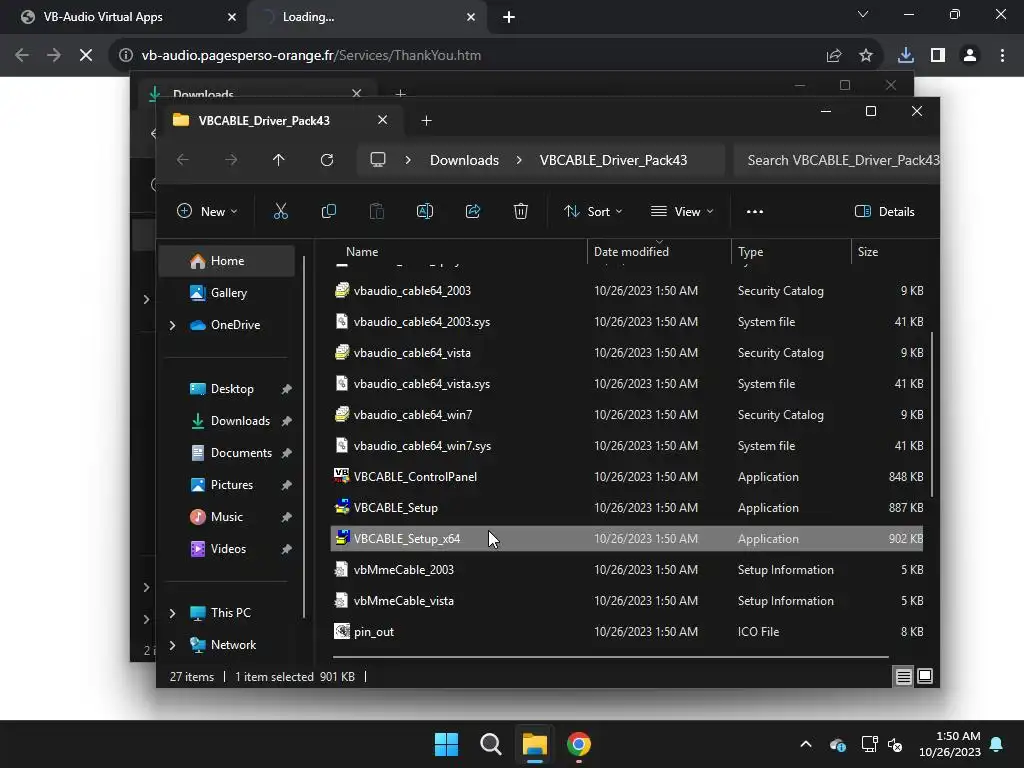Click the Explorer back arrow
Viewport: 1024px width, 768px height.
[183, 159]
